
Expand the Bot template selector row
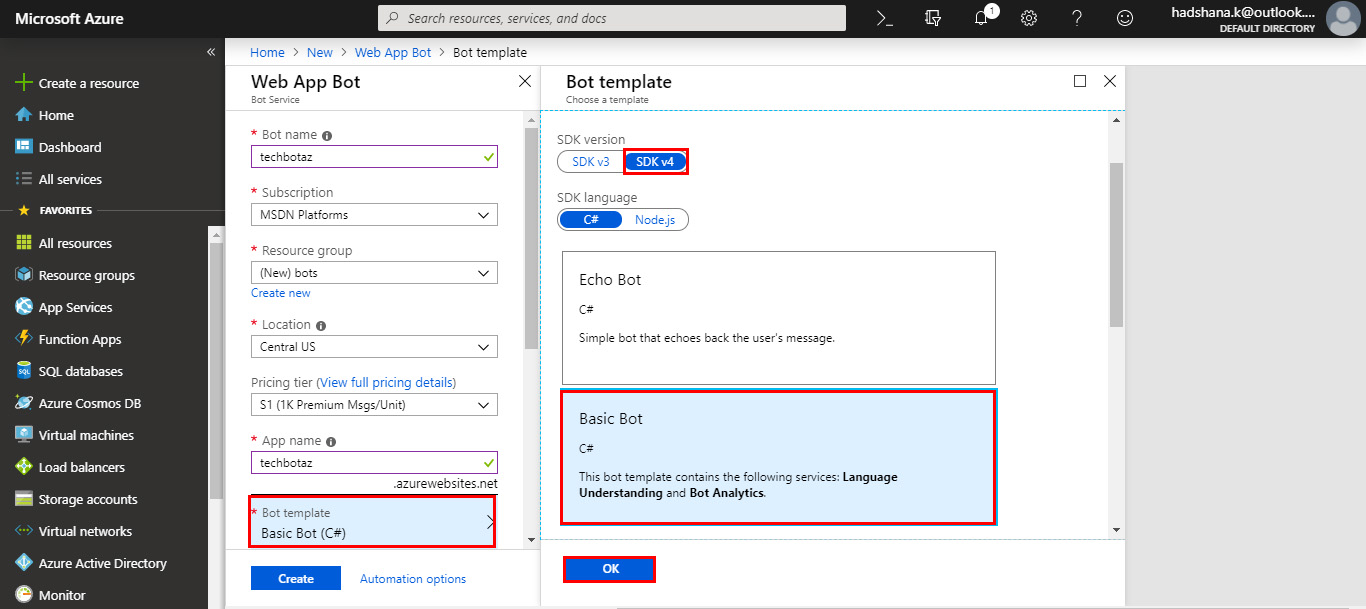372,522
